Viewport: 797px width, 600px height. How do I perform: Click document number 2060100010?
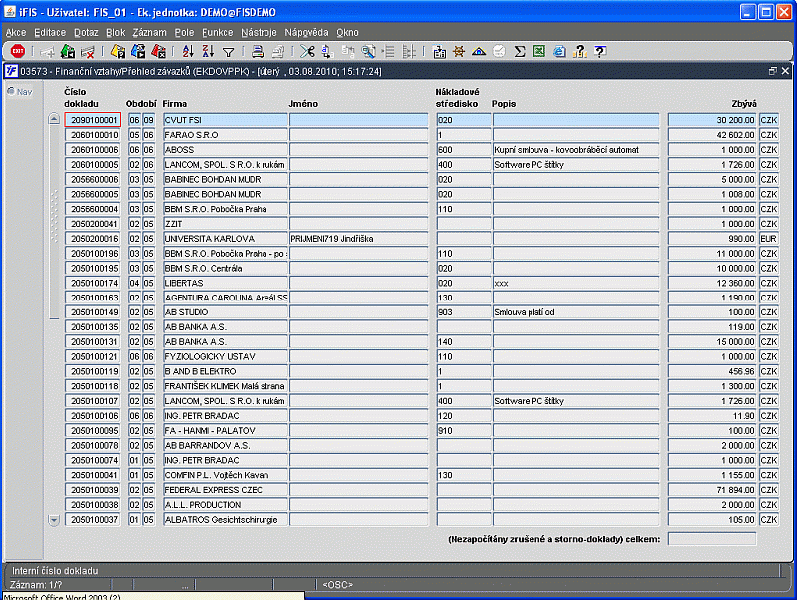coord(93,135)
